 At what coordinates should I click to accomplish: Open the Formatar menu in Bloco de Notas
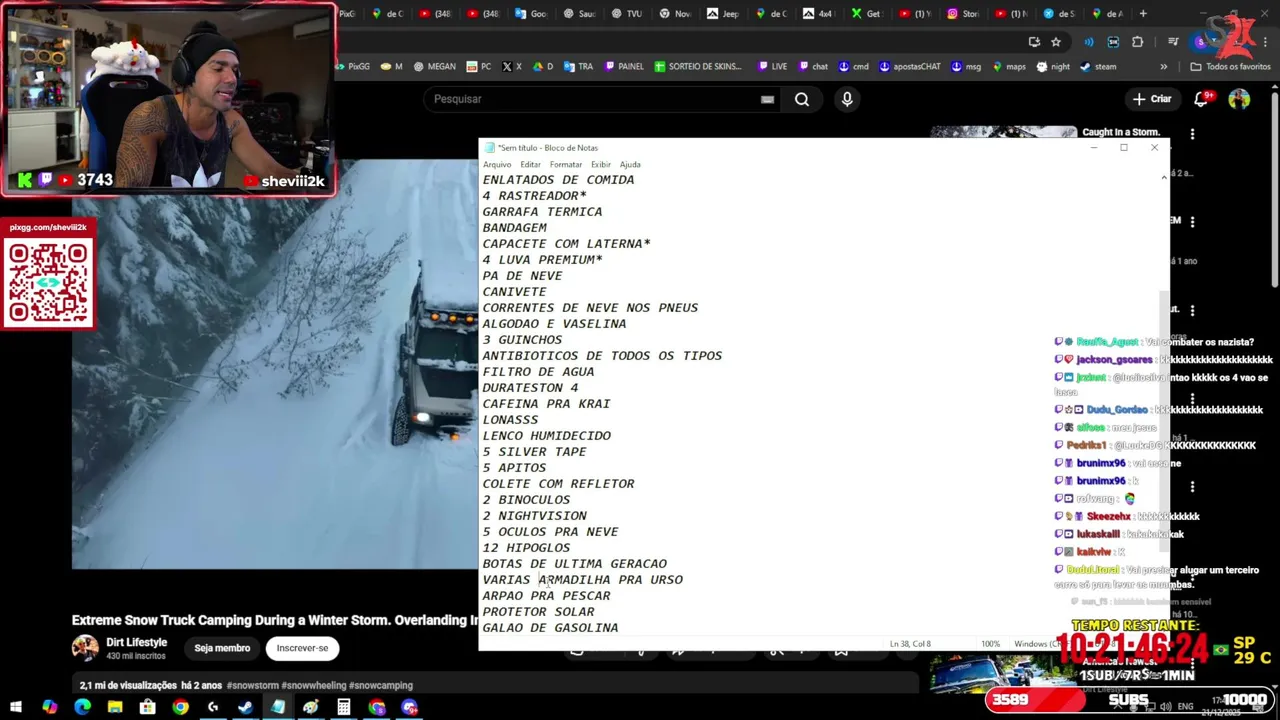point(565,164)
